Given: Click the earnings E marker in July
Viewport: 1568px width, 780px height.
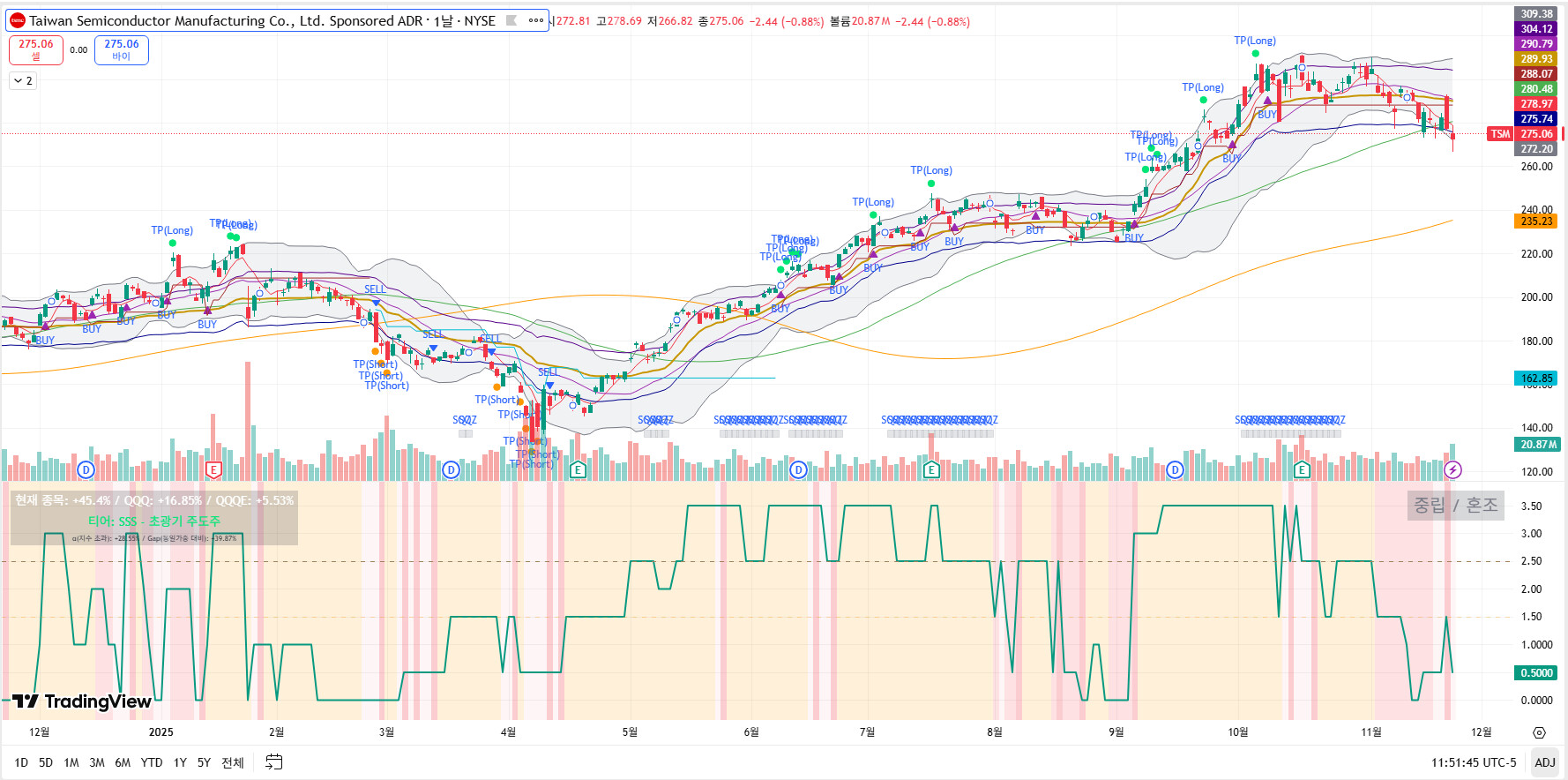Looking at the screenshot, I should (x=931, y=469).
